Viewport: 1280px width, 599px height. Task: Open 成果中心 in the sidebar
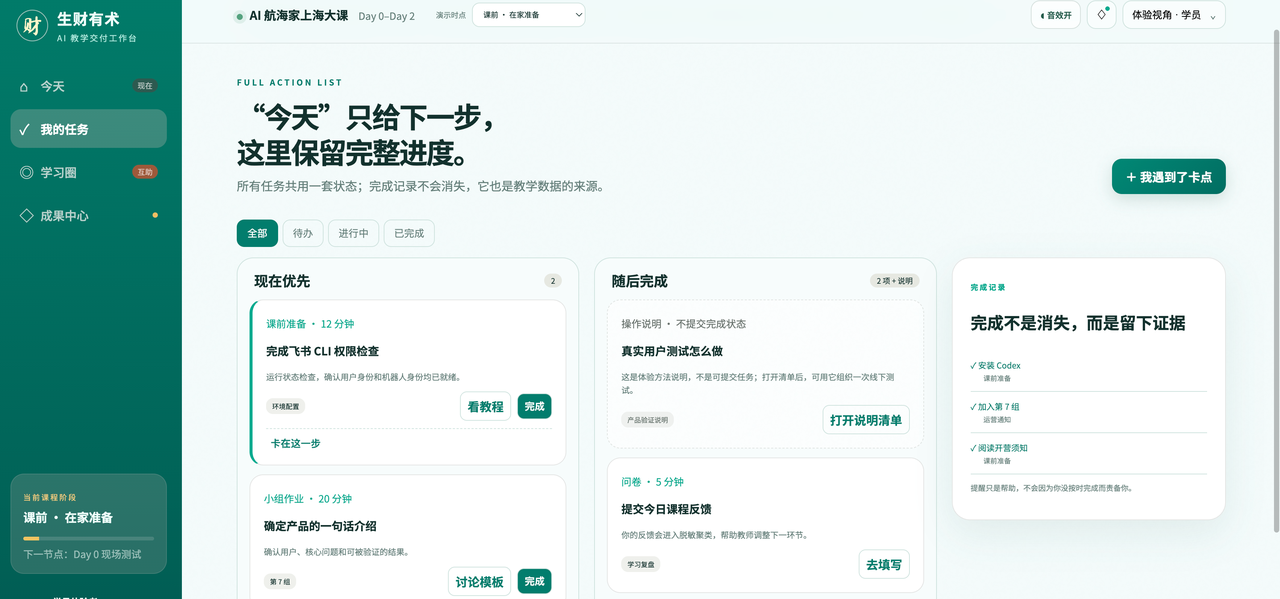point(88,215)
